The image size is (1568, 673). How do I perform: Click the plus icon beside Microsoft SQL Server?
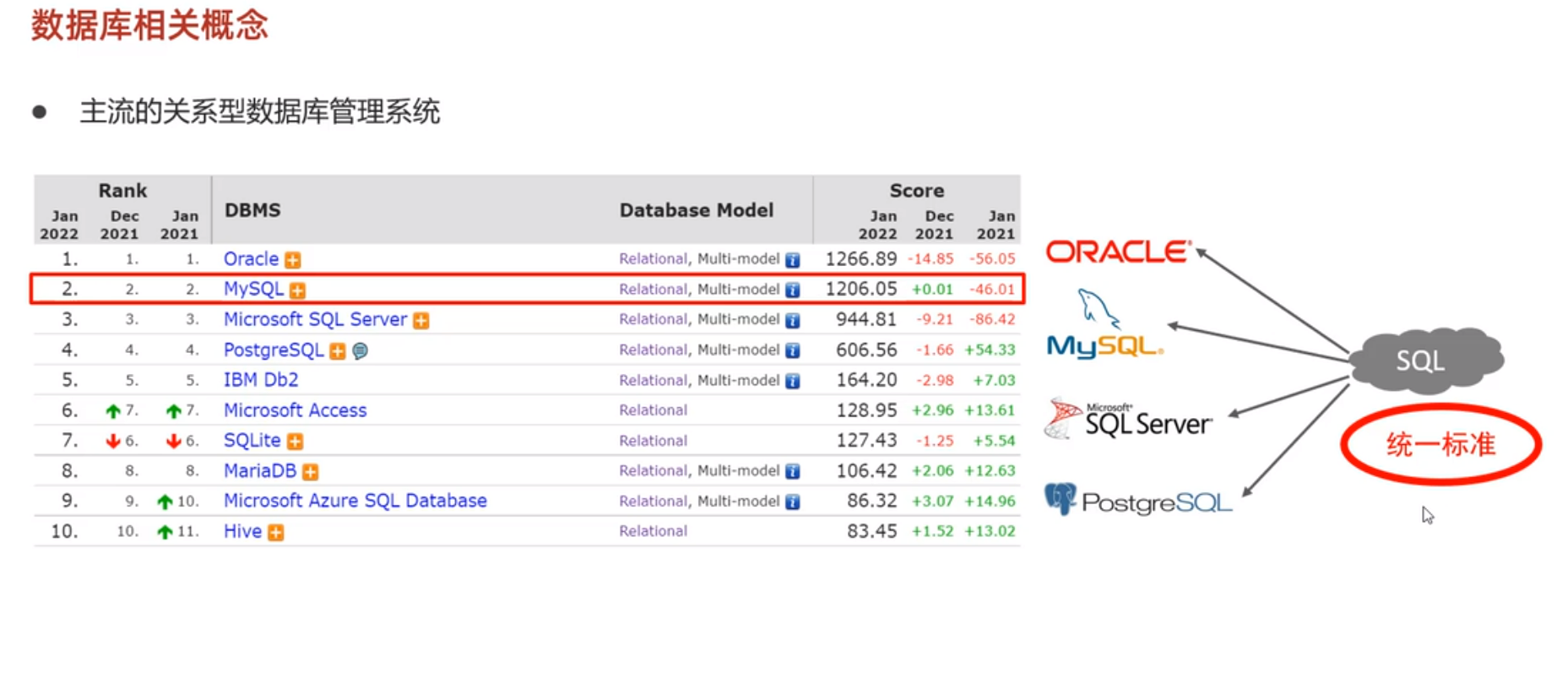421,321
